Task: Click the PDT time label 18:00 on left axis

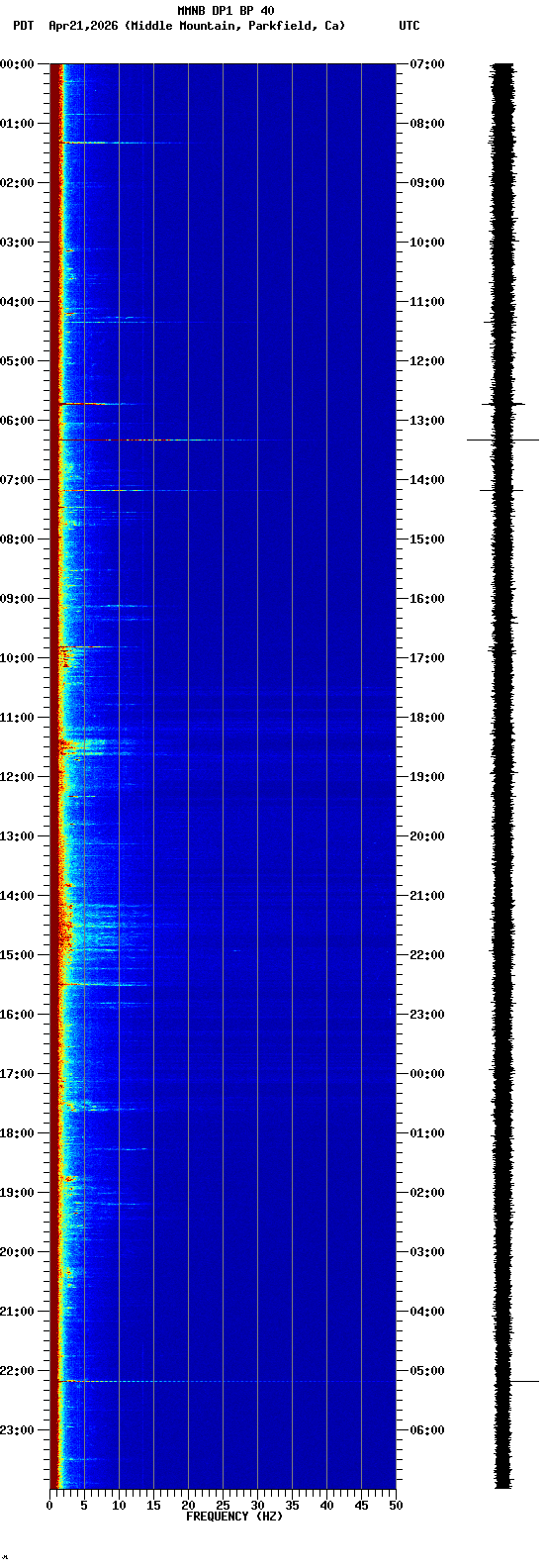Action: point(18,1133)
